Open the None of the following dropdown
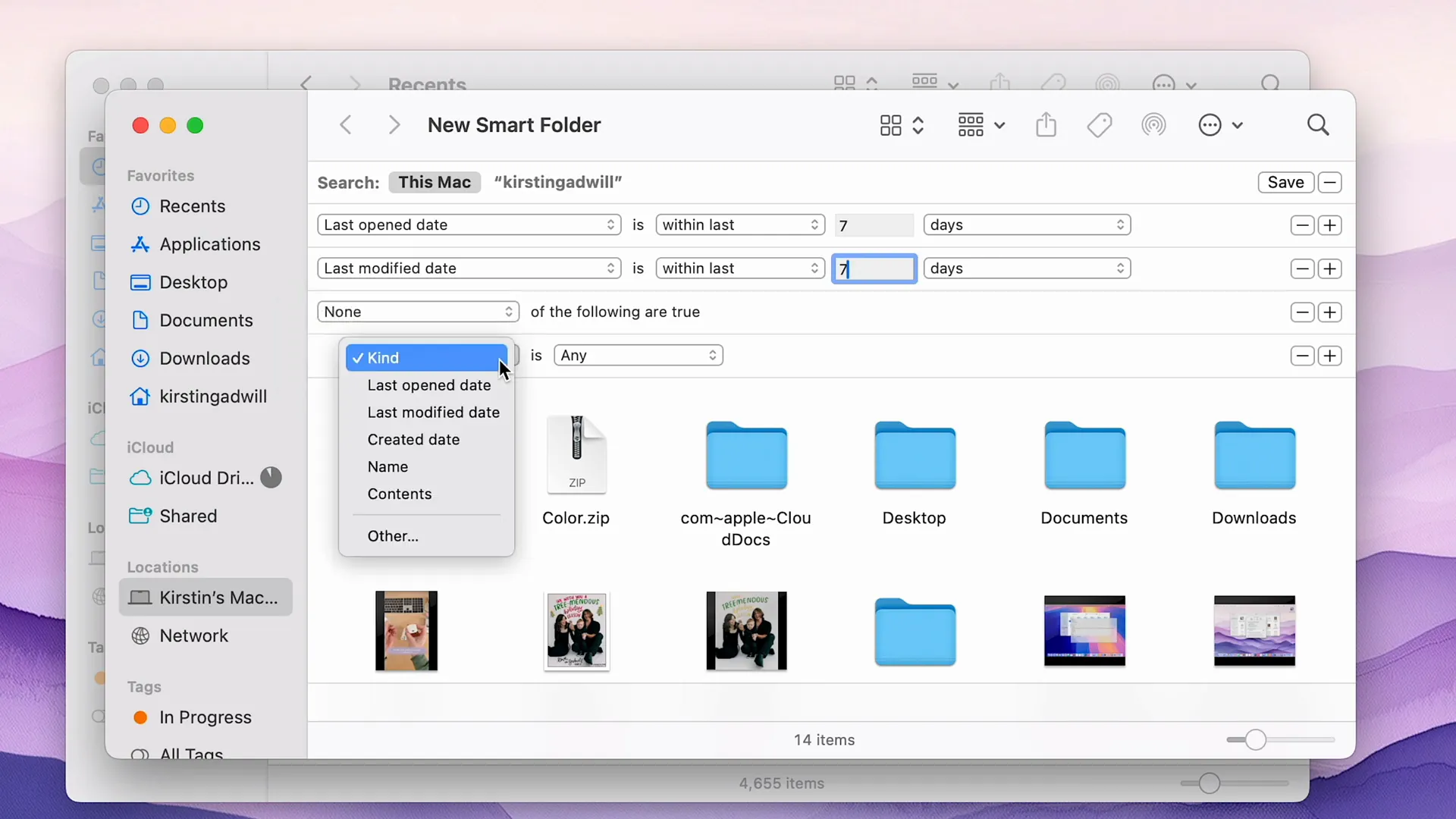The image size is (1456, 819). (418, 312)
